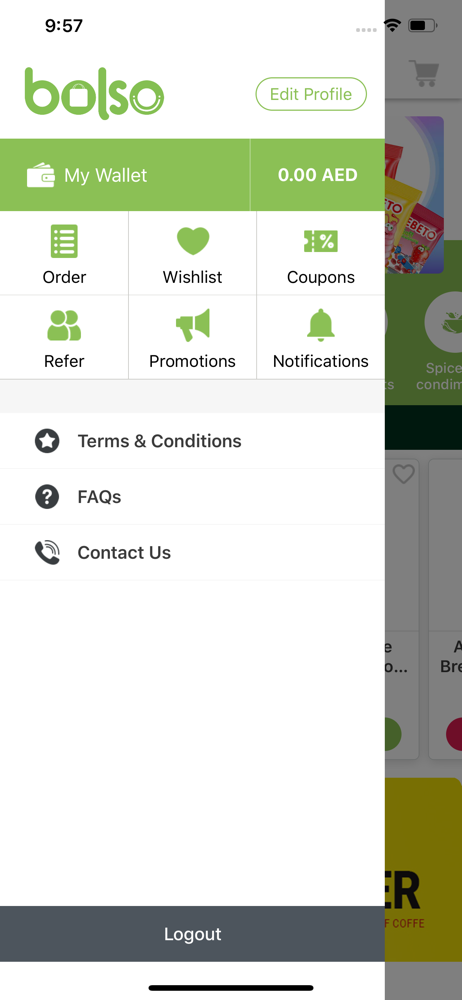Open the Coupons ticket icon

click(320, 241)
